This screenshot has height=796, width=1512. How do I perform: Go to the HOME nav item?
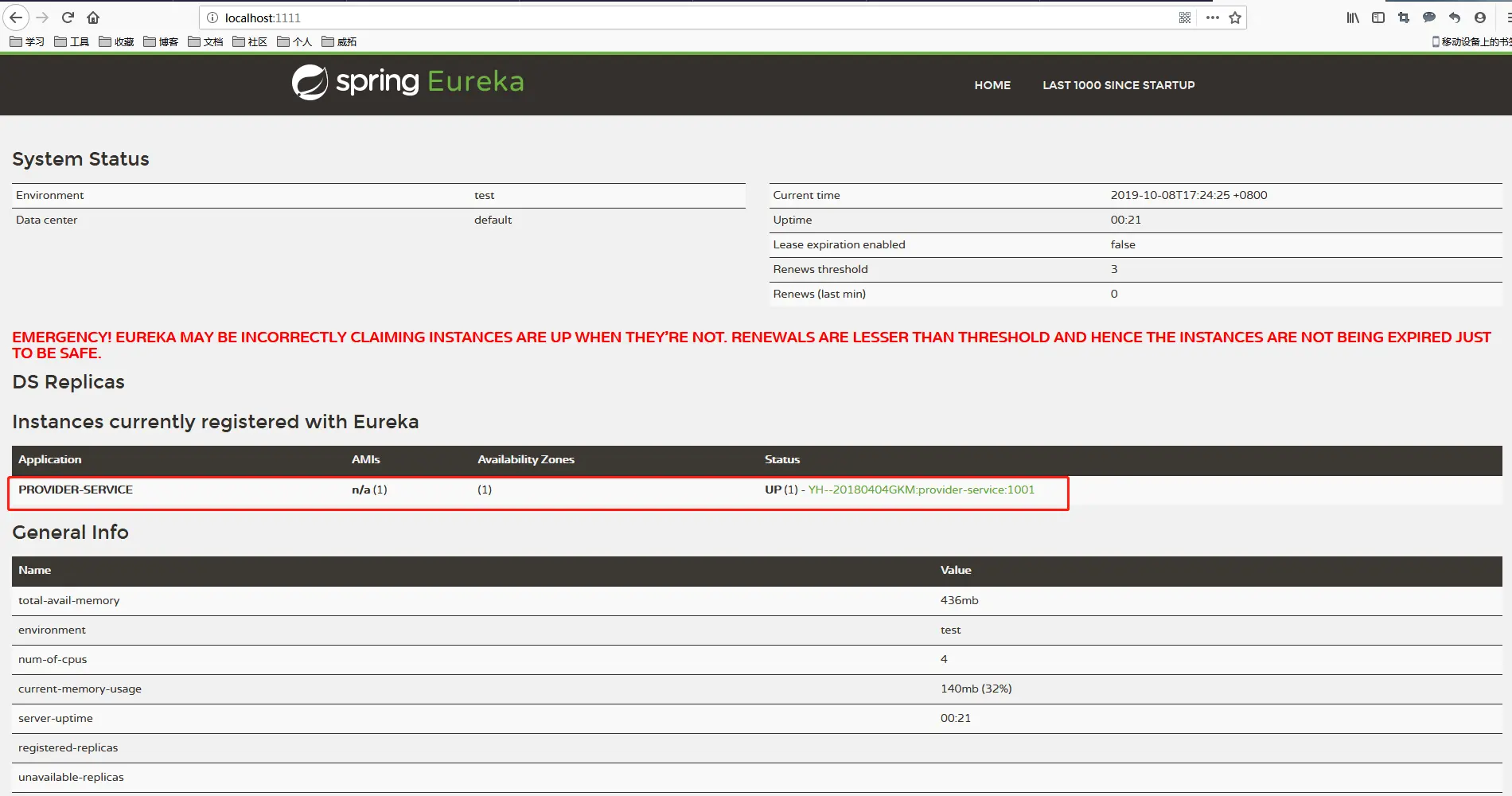pyautogui.click(x=992, y=85)
